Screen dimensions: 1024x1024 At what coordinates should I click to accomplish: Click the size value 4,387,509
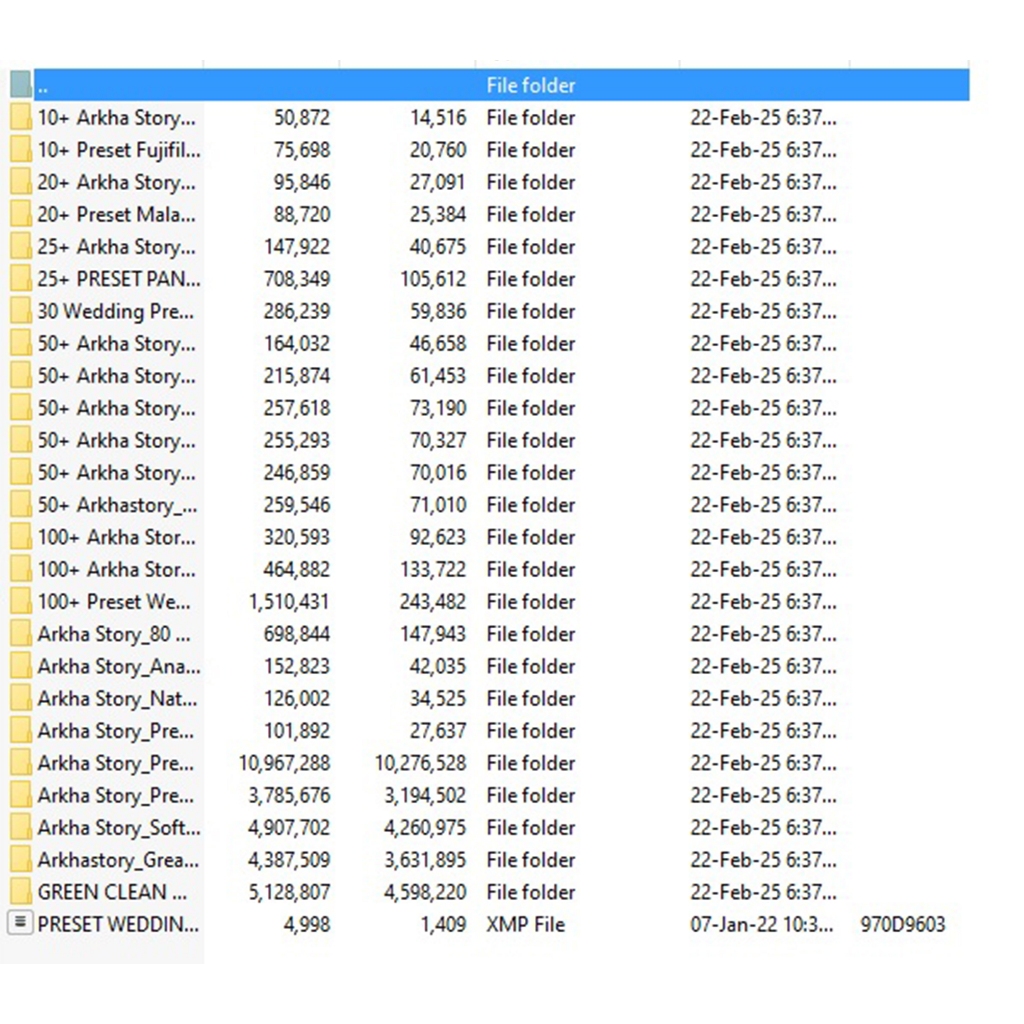289,860
